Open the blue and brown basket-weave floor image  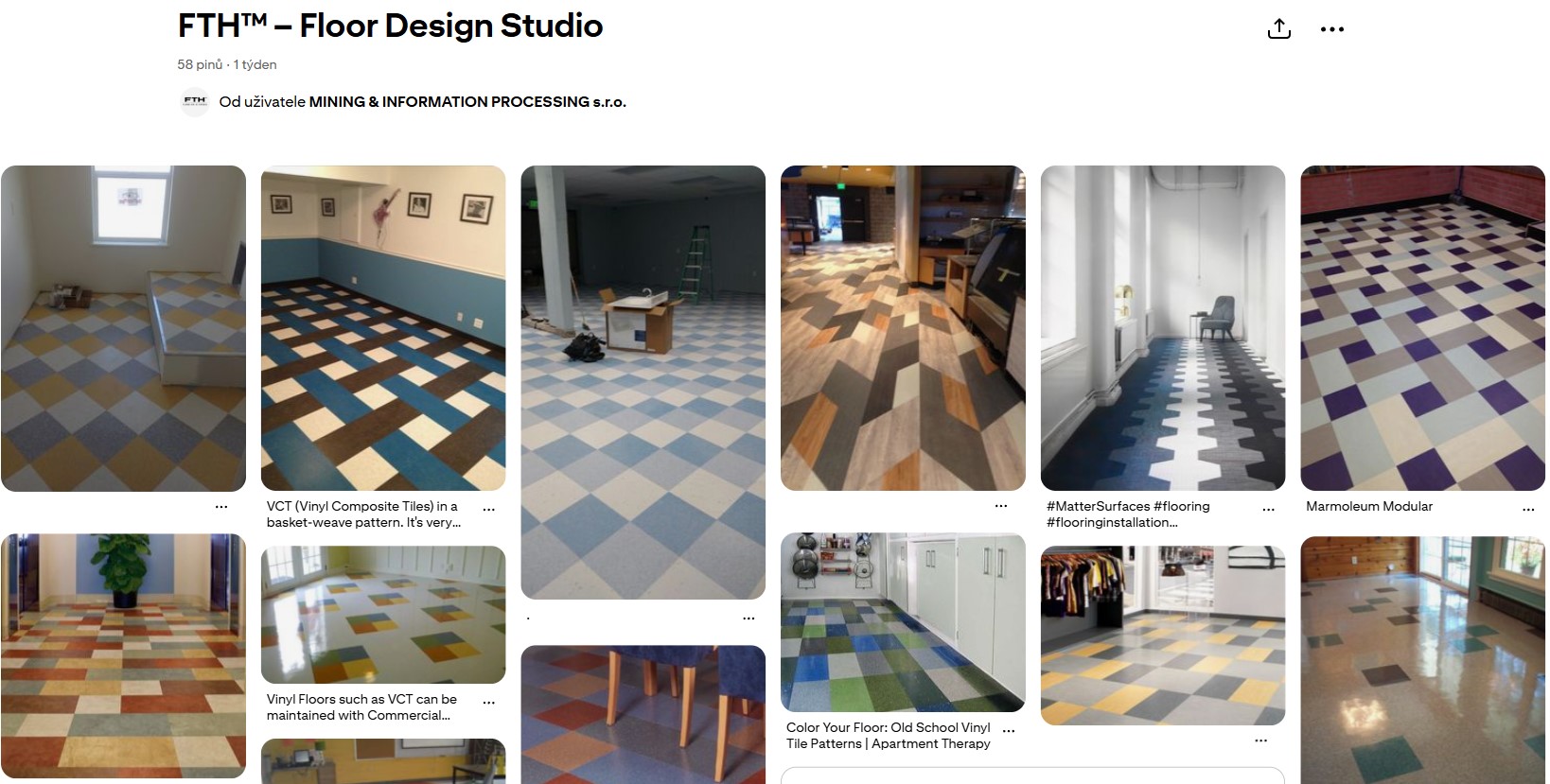383,328
